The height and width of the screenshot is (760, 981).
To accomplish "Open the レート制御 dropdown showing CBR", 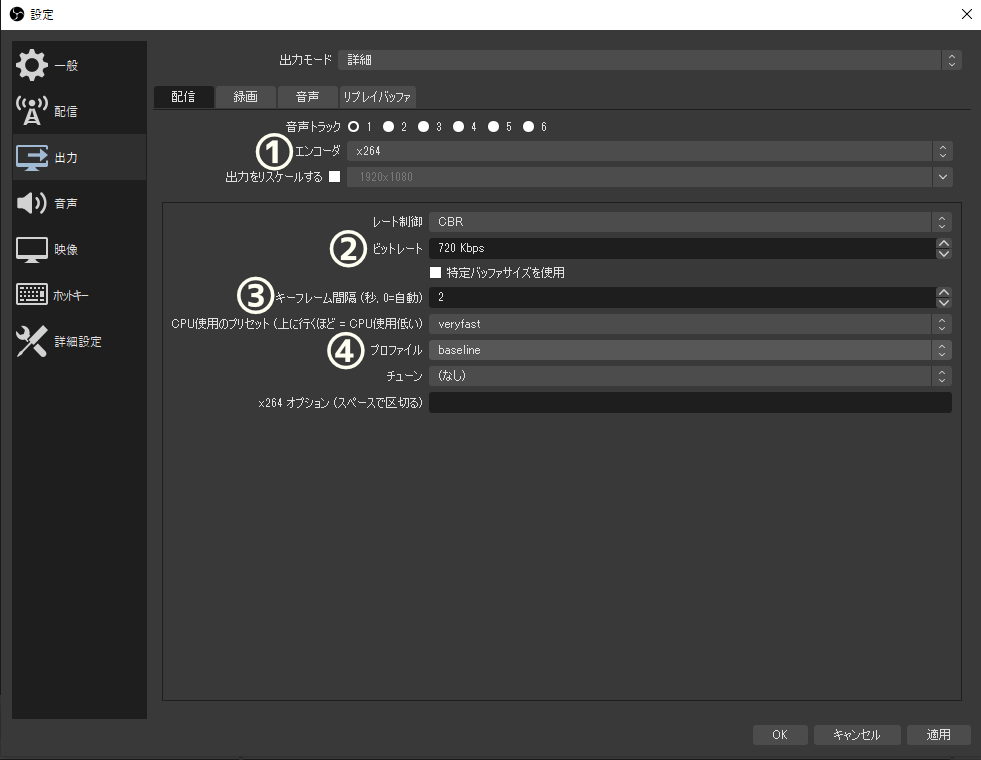I will (x=691, y=221).
